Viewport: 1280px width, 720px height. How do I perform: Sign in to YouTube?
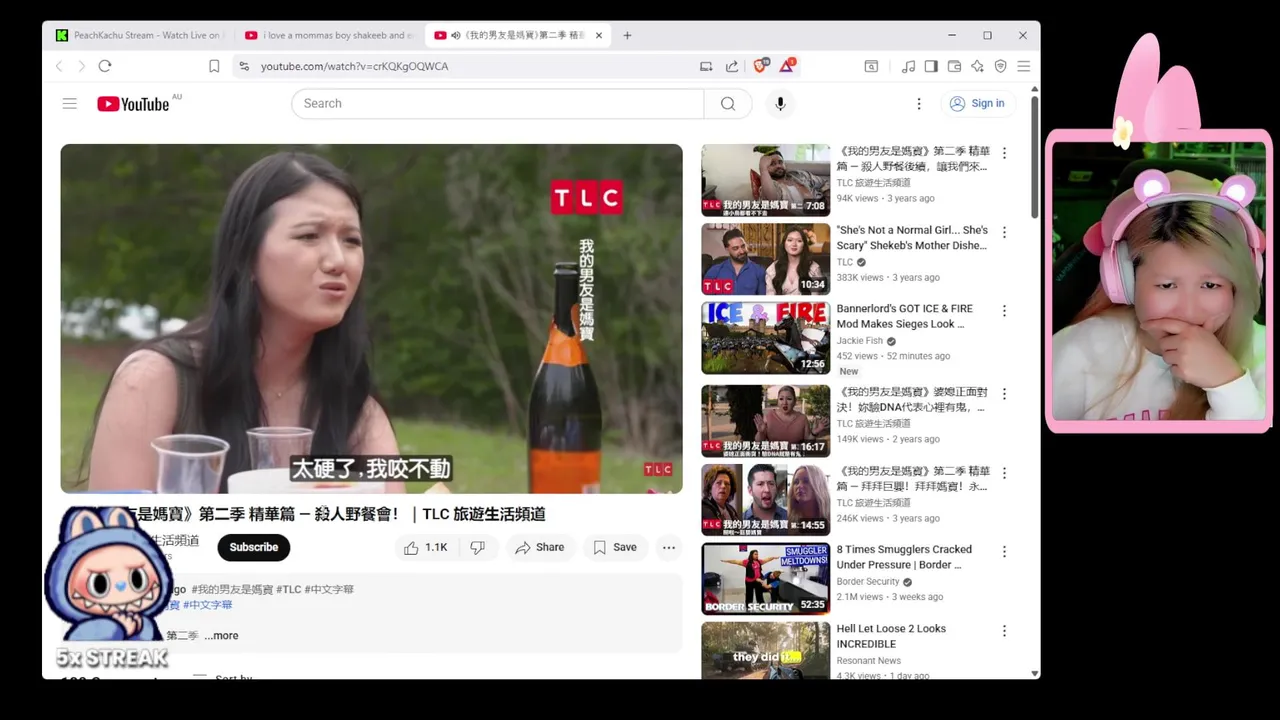977,104
